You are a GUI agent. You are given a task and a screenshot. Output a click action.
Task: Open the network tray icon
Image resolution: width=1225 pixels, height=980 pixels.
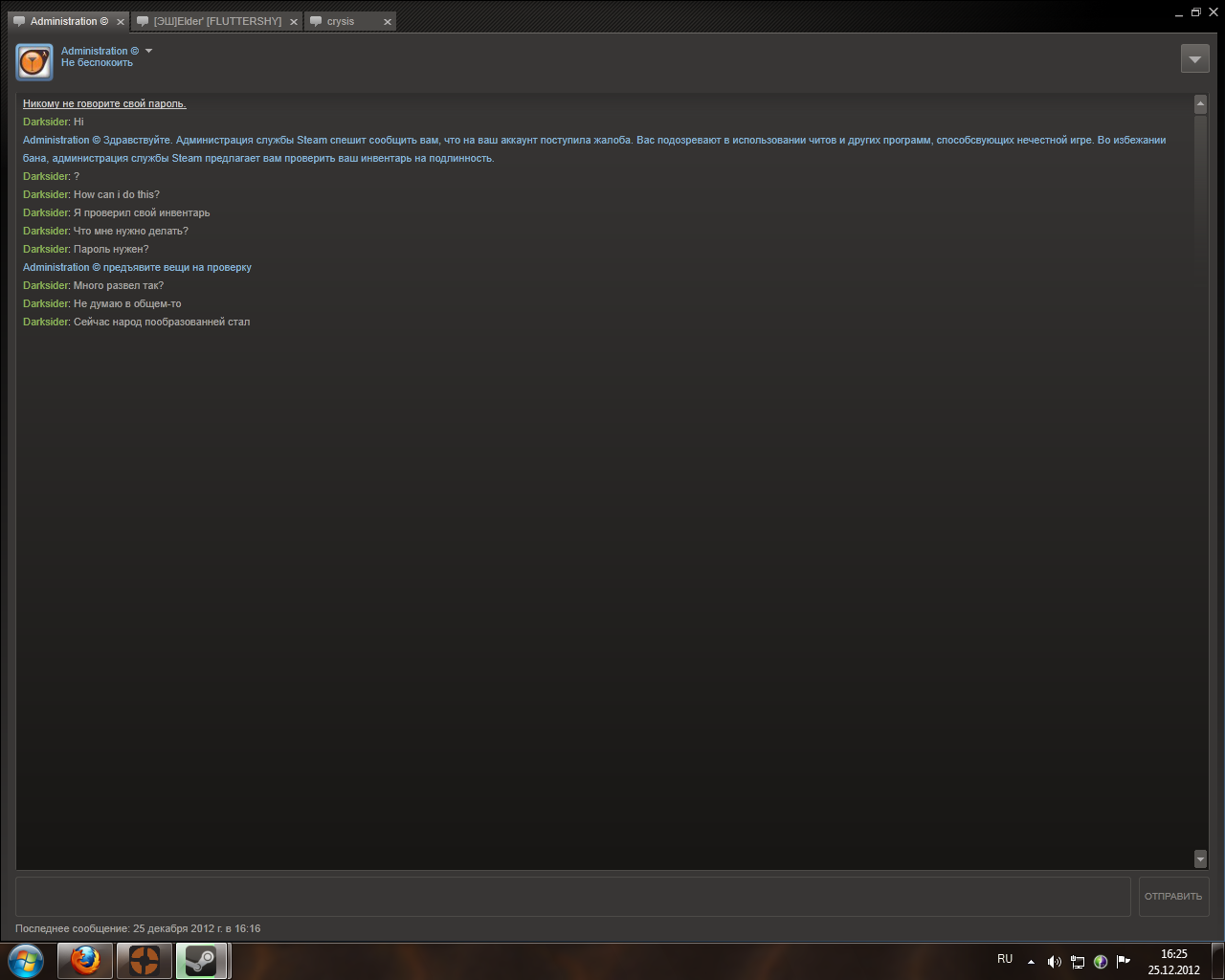[x=1078, y=962]
